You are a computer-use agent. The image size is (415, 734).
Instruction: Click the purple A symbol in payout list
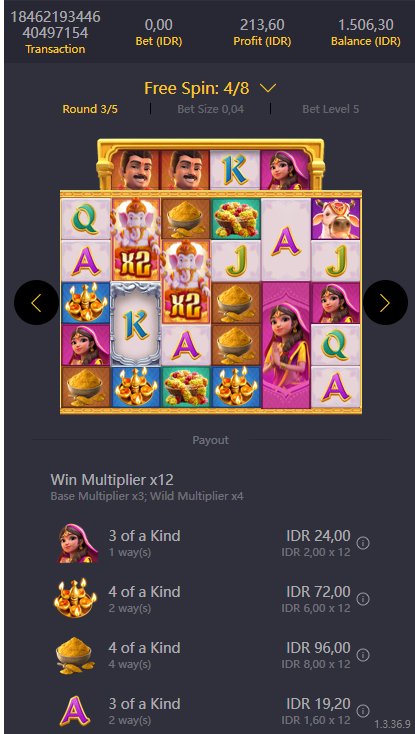pos(75,711)
